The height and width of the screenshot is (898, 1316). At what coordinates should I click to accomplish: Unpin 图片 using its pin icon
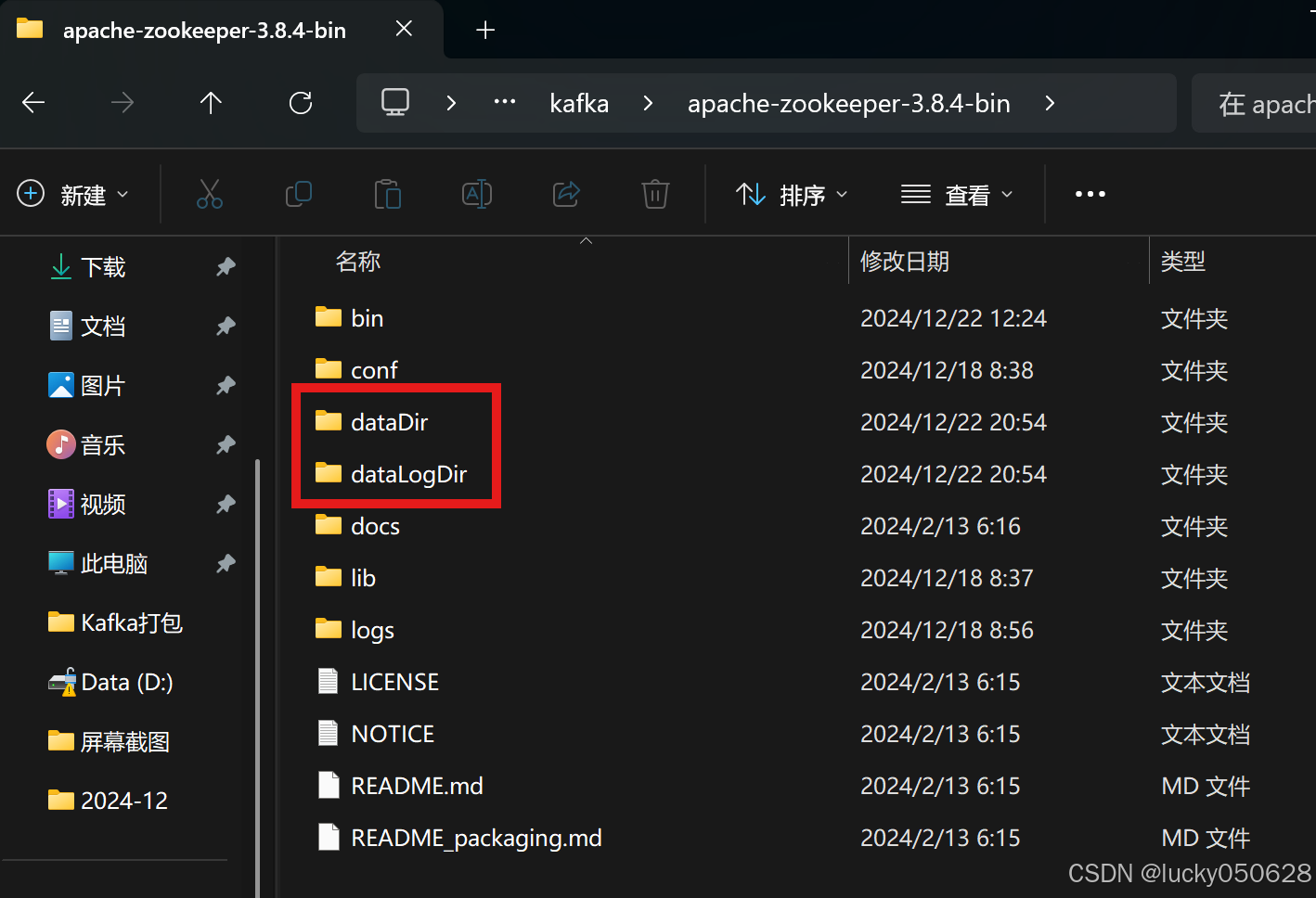click(226, 386)
